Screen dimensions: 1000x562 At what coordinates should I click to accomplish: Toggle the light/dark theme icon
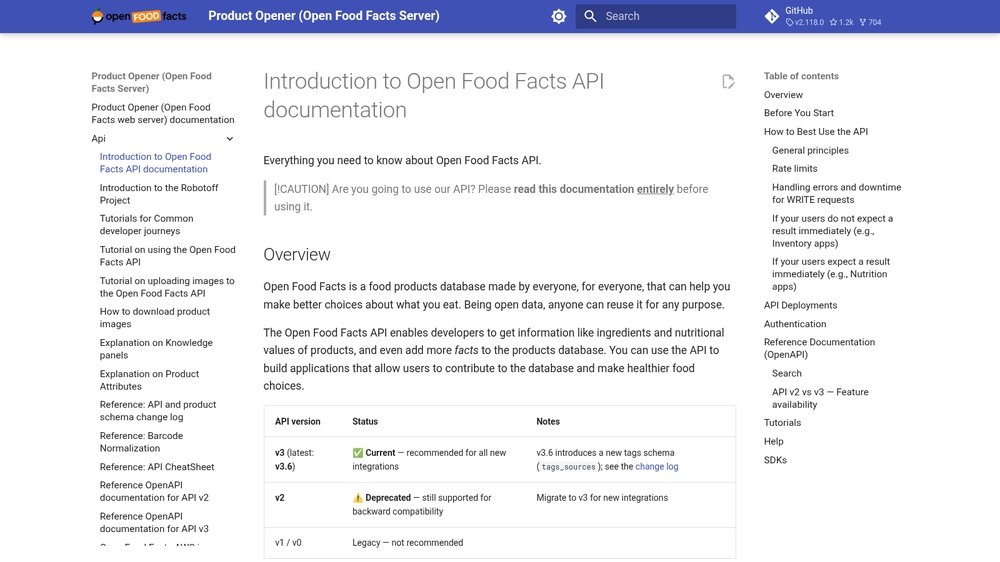(x=559, y=16)
